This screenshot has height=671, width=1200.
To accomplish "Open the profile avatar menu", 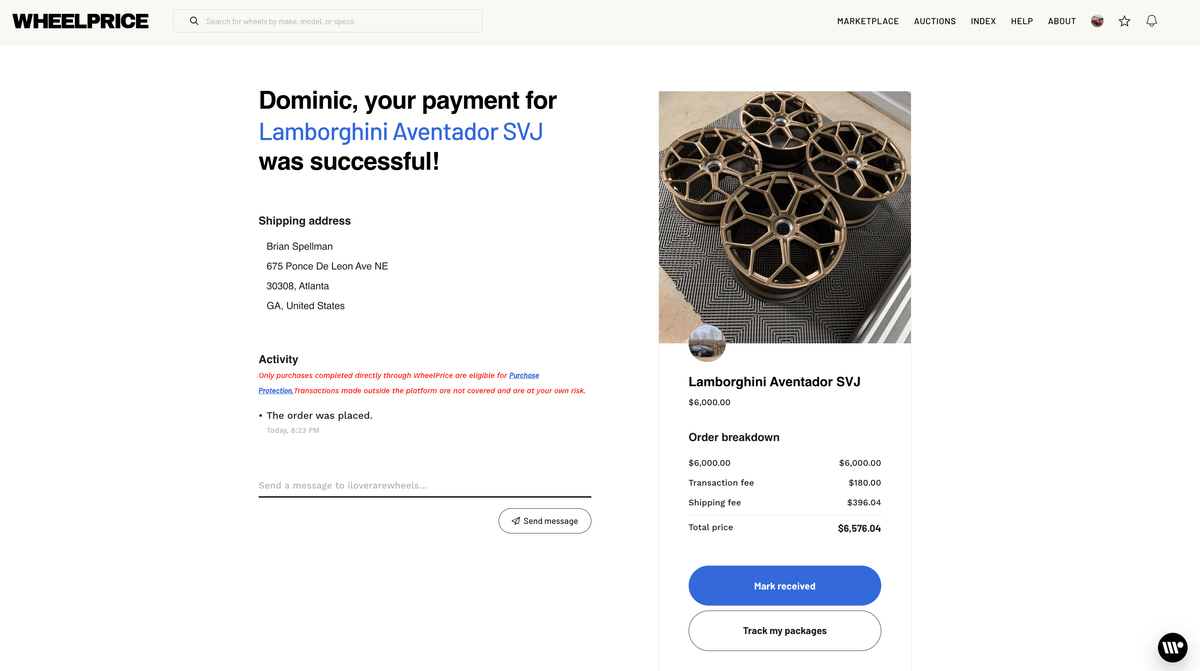I will 1097,20.
